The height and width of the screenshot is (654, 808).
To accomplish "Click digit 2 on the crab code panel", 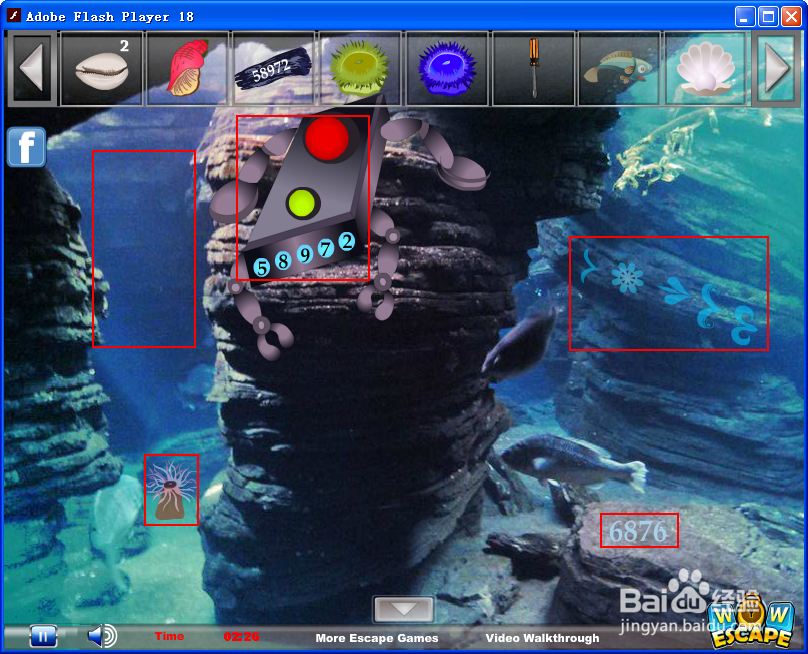I will (347, 241).
